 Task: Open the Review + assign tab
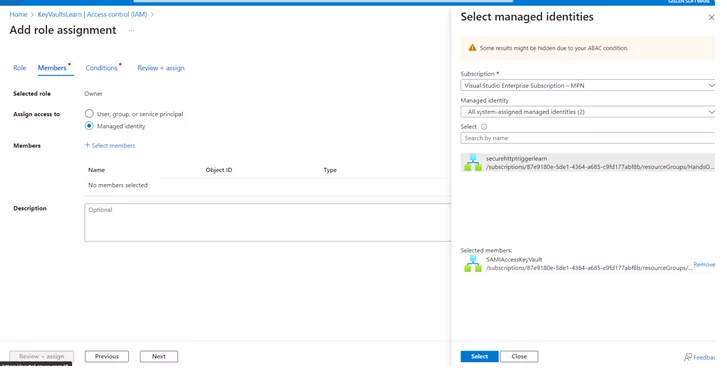pyautogui.click(x=161, y=68)
